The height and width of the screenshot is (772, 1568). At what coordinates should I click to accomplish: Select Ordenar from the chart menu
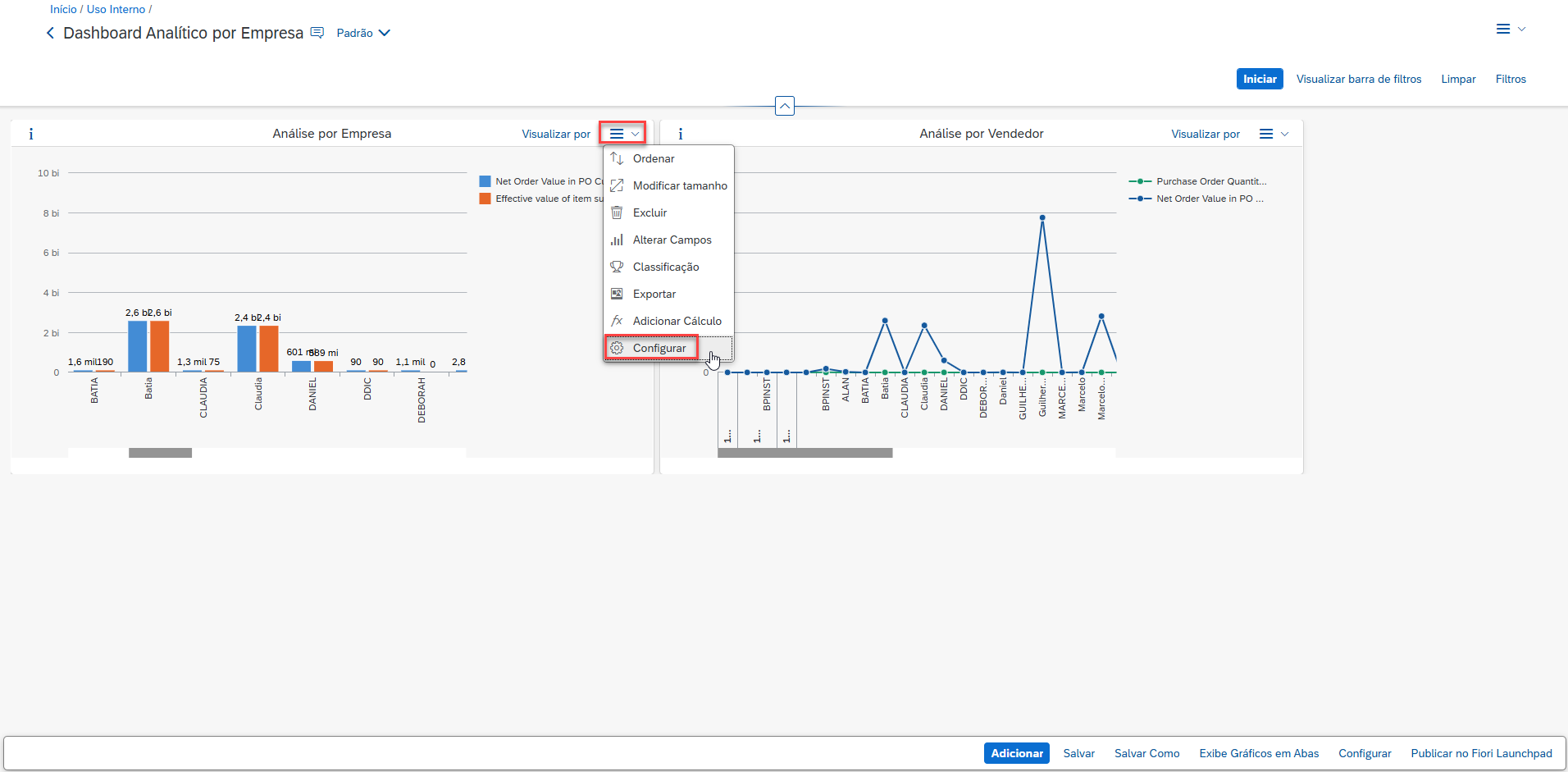click(654, 158)
